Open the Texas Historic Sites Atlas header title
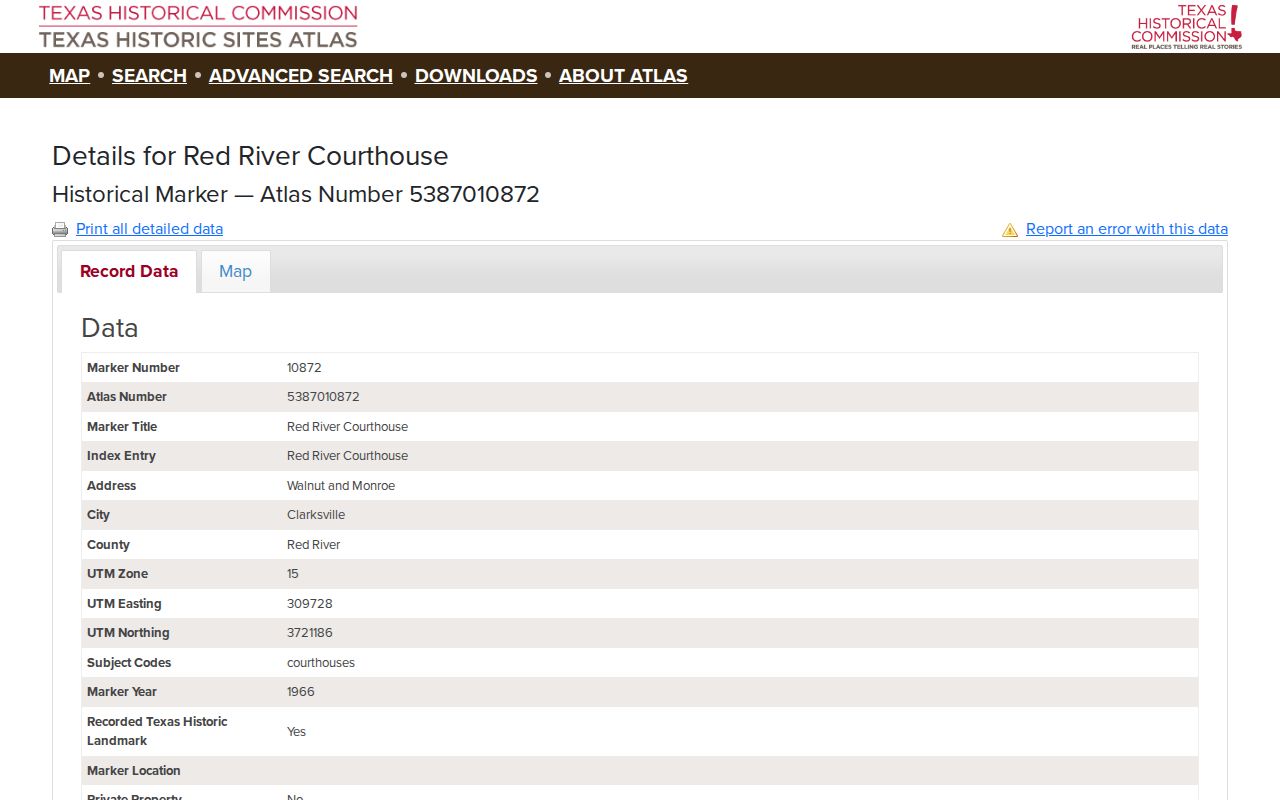 pyautogui.click(x=198, y=39)
